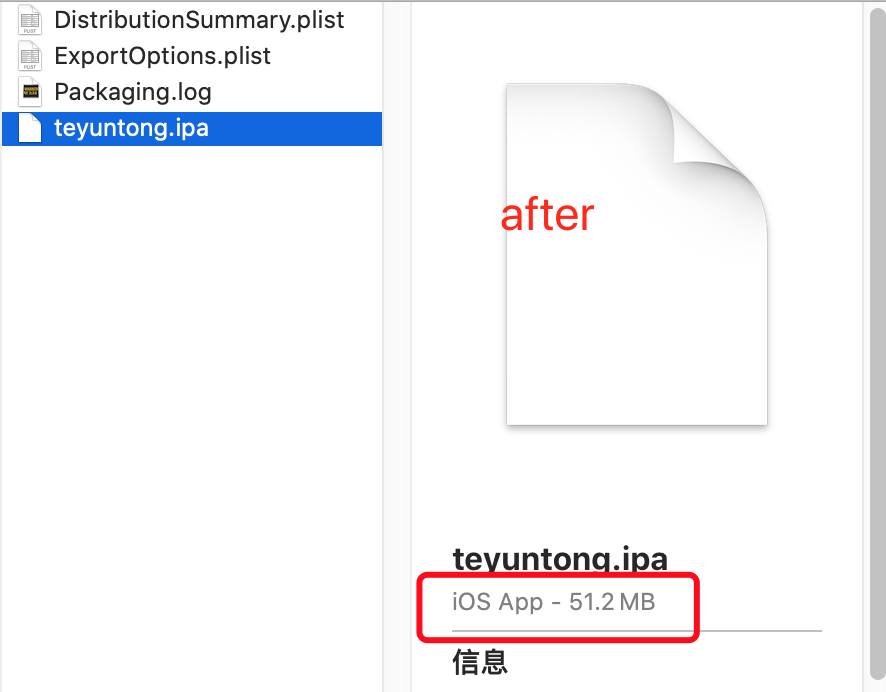Click the large blank document preview thumbnail

[620, 320]
